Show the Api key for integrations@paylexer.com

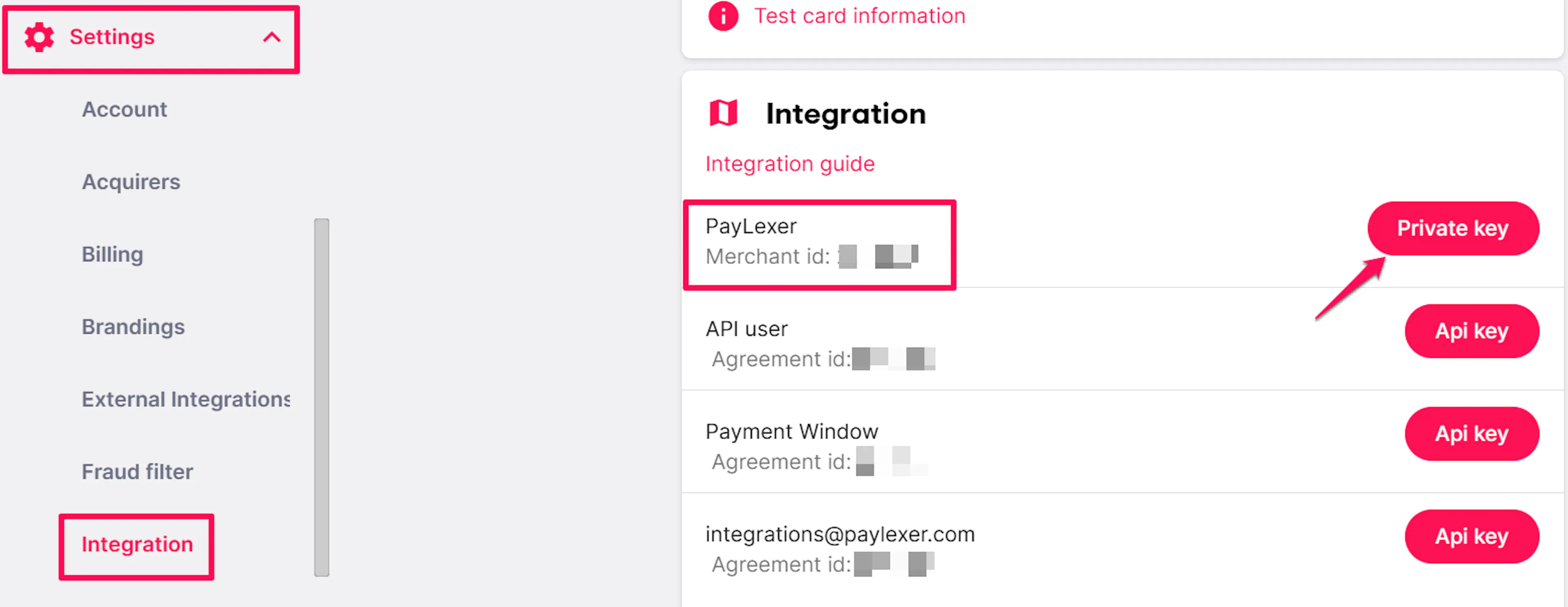pos(1471,536)
